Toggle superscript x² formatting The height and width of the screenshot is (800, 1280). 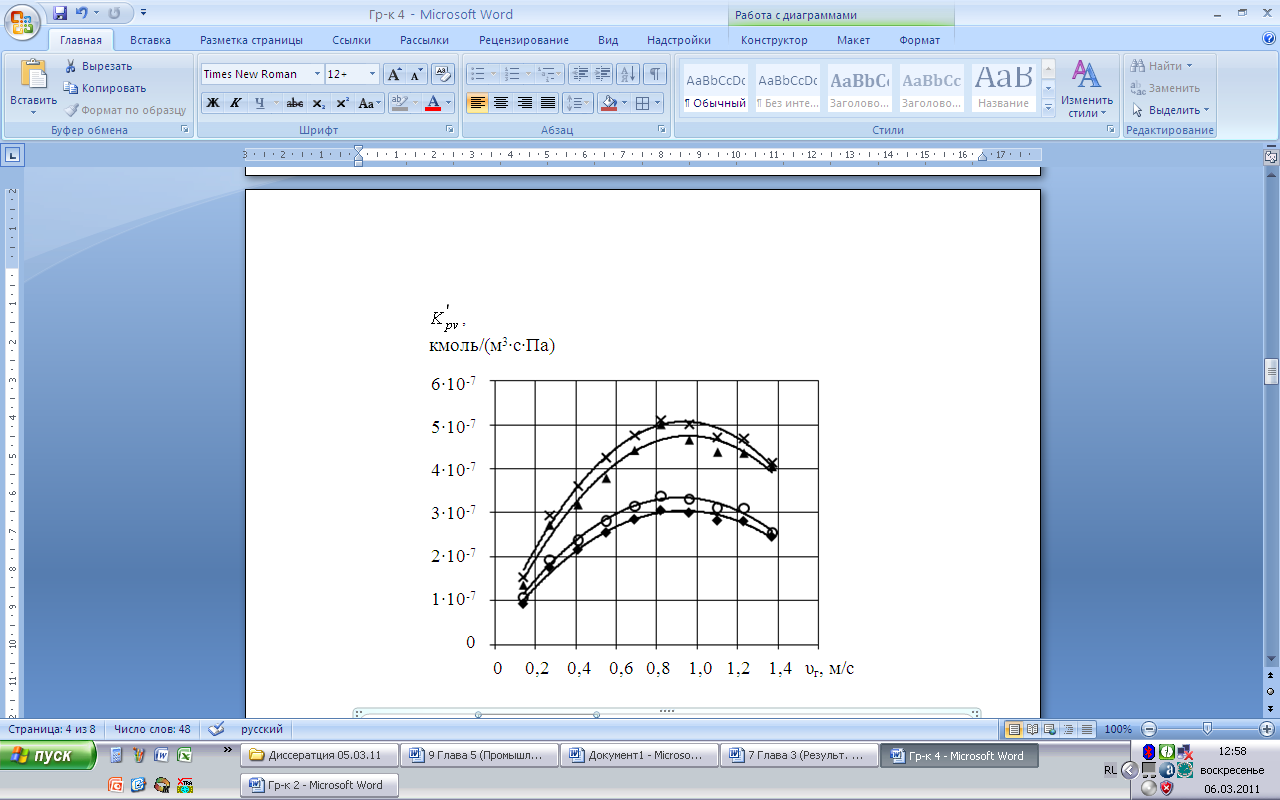tap(342, 103)
